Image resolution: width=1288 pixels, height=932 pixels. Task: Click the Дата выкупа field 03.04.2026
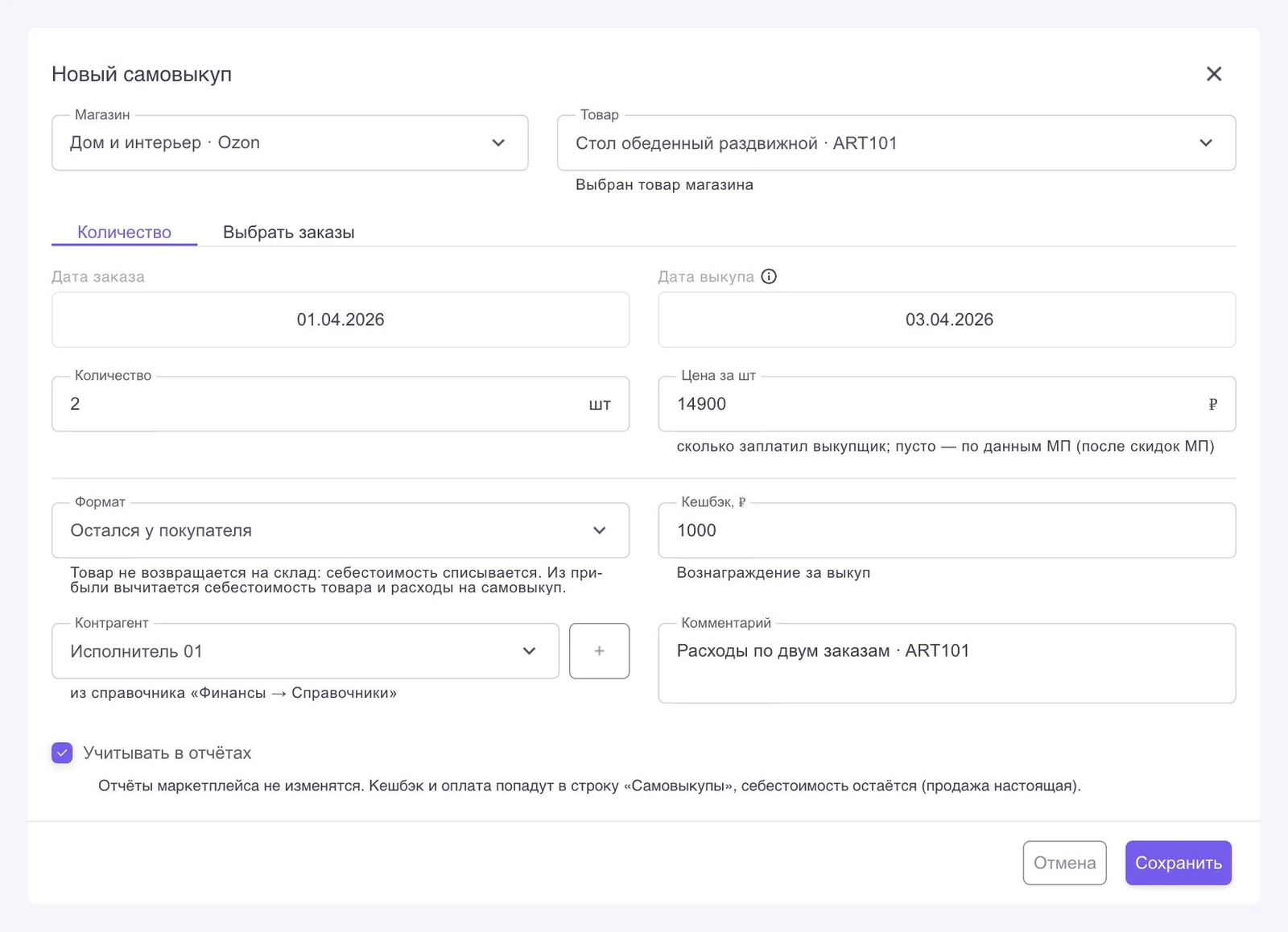point(947,320)
